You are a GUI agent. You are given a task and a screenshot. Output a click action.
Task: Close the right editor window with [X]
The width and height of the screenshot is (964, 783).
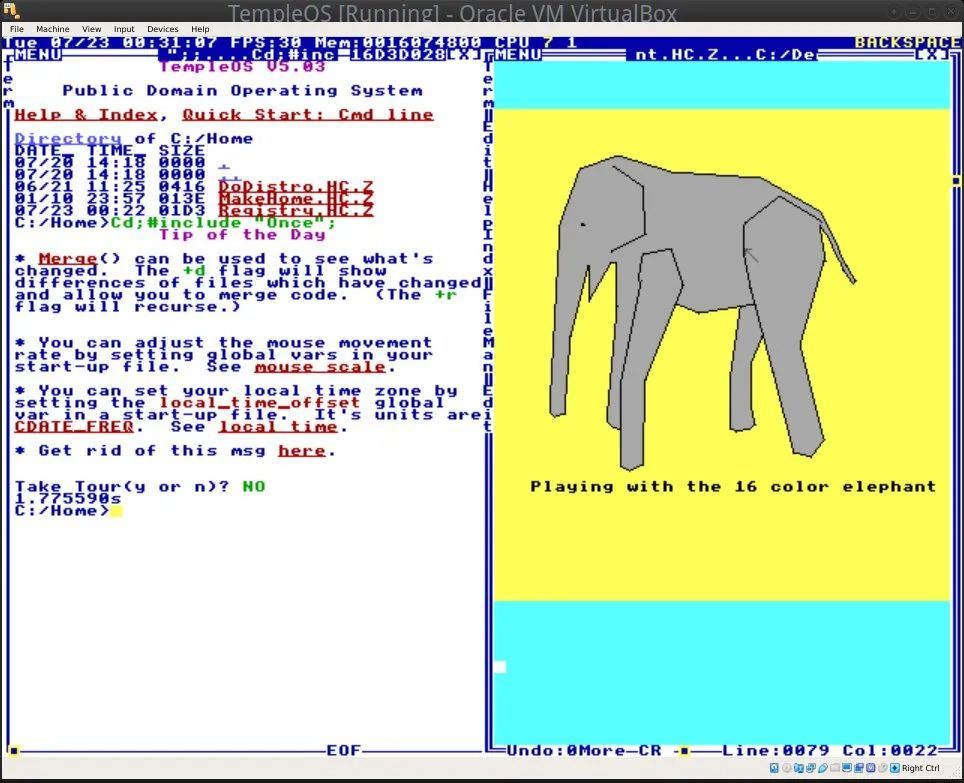931,55
